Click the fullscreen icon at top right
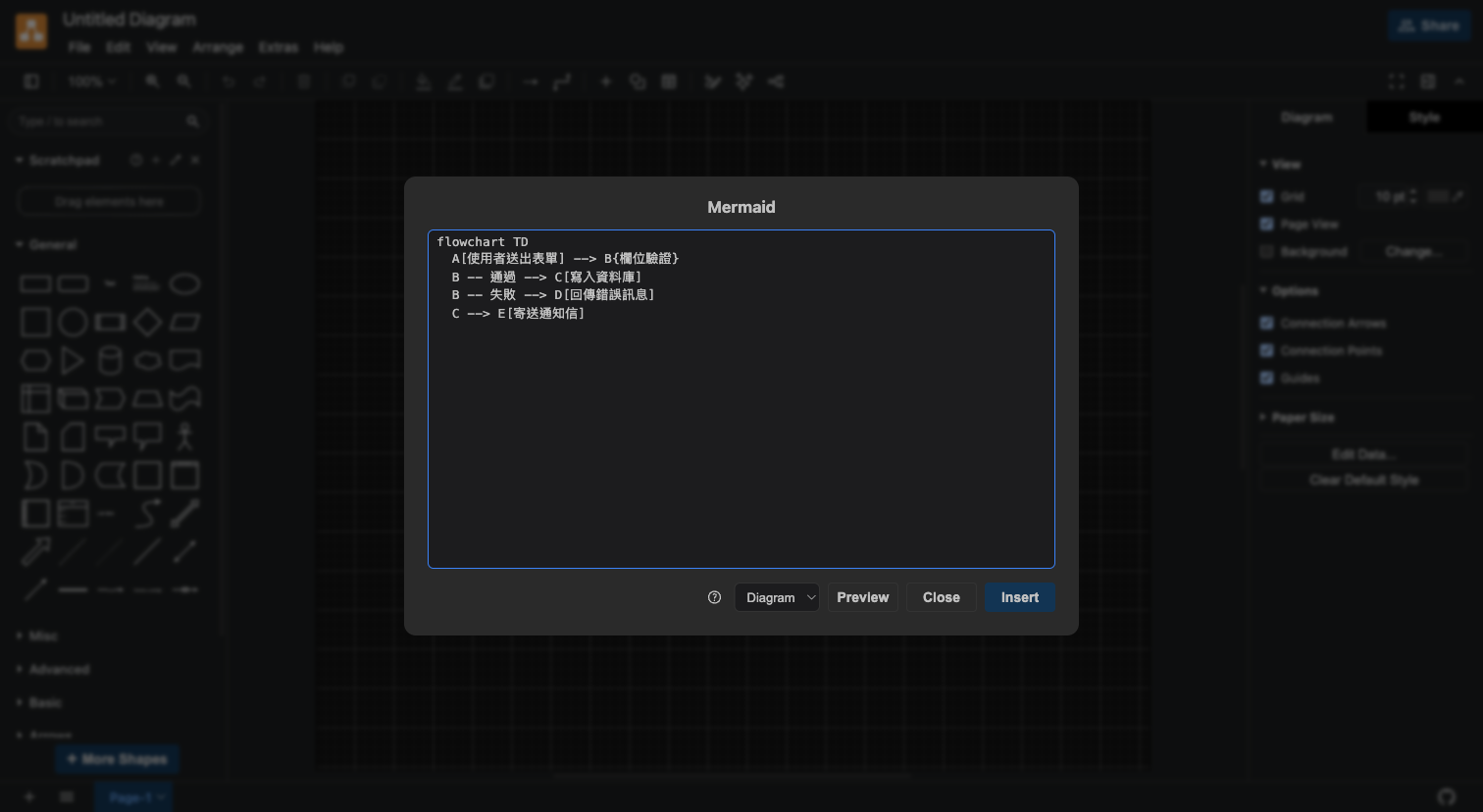 (x=1397, y=81)
